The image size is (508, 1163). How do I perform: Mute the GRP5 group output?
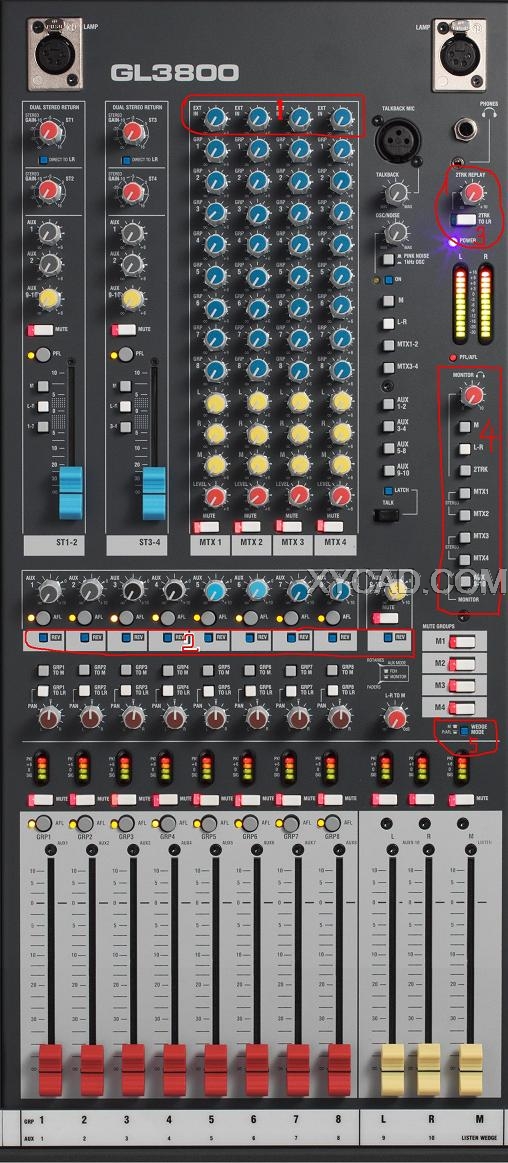pyautogui.click(x=207, y=800)
